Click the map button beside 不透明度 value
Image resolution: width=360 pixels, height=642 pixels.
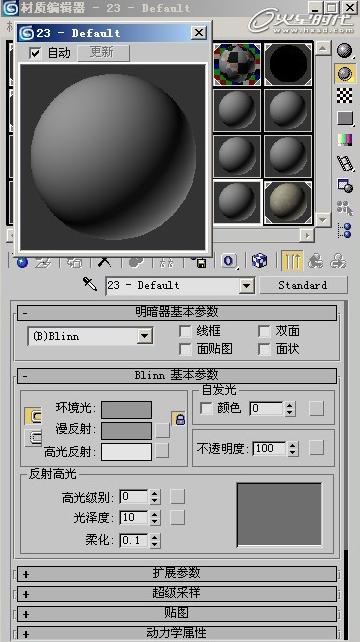click(317, 448)
